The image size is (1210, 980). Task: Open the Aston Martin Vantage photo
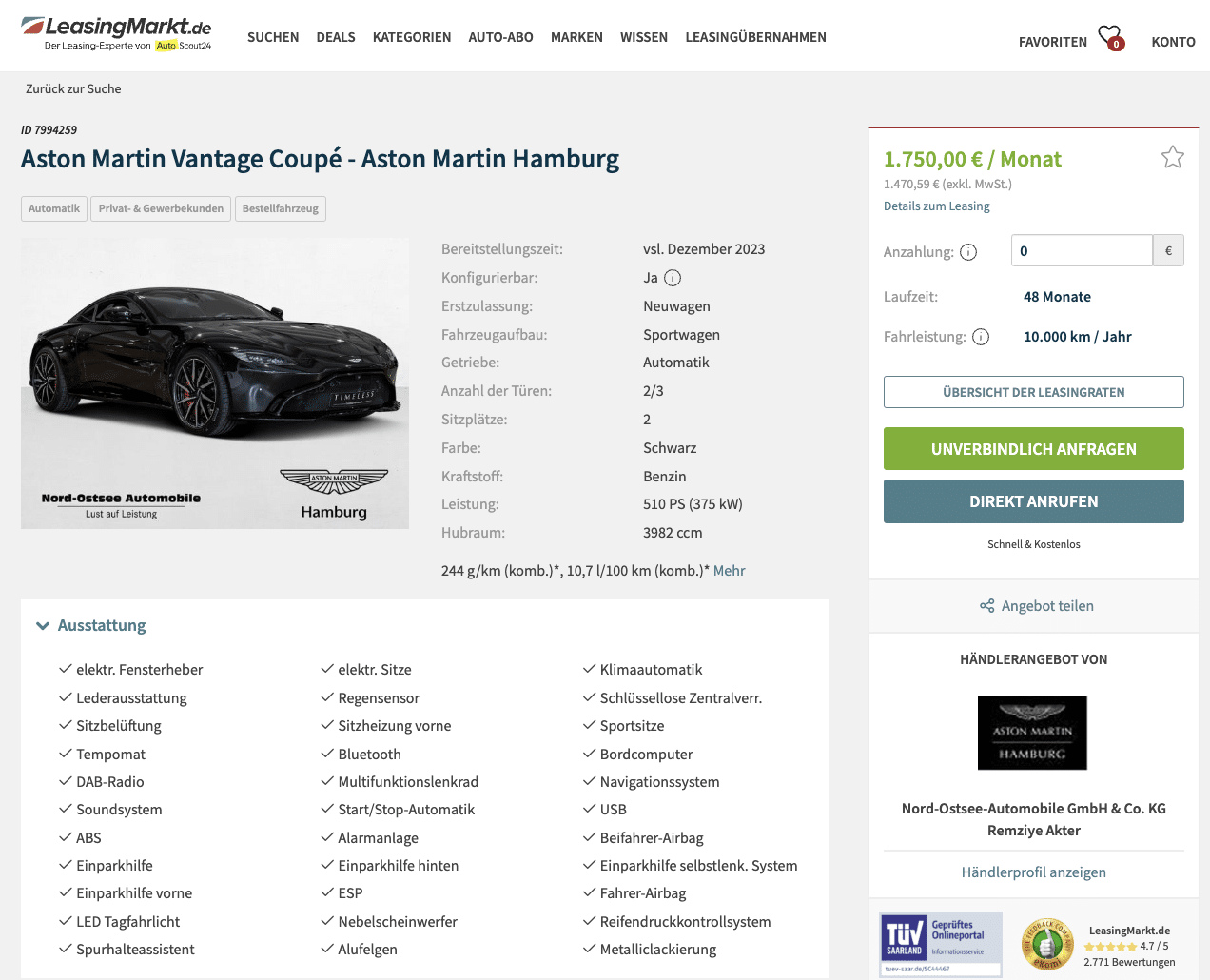215,383
